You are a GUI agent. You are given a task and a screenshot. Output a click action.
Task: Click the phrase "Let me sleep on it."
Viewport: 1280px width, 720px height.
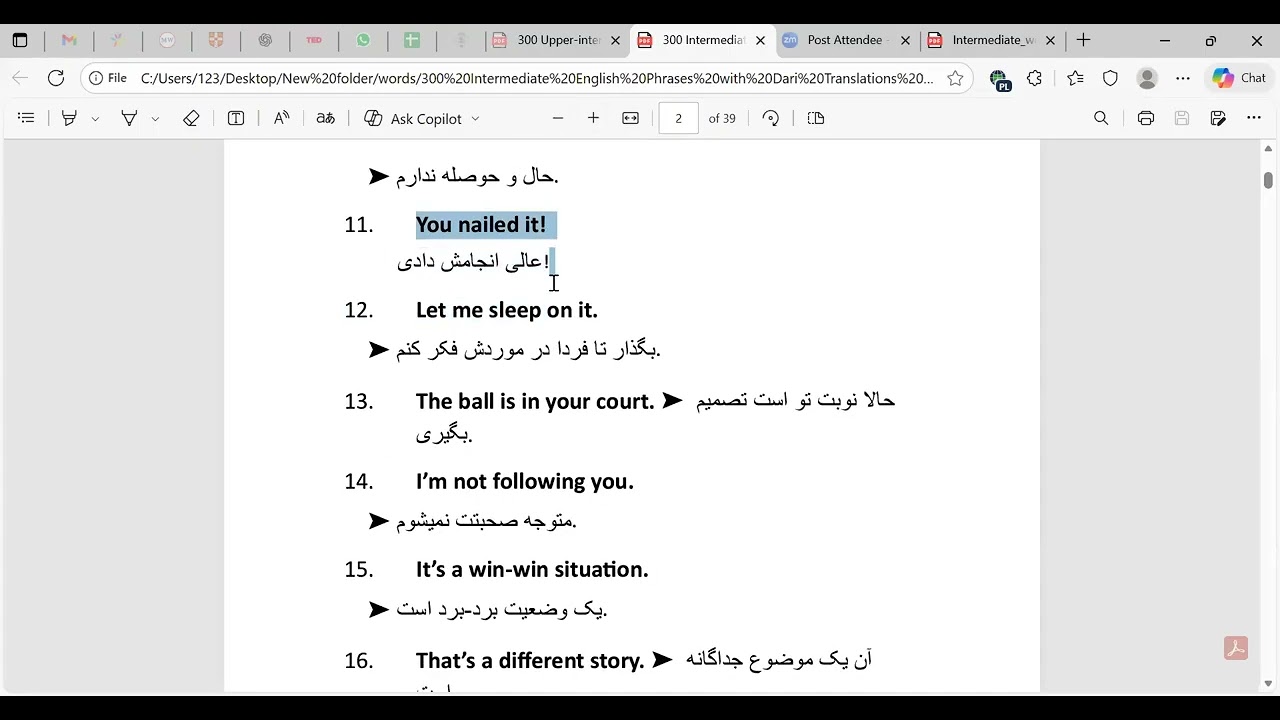pos(507,310)
